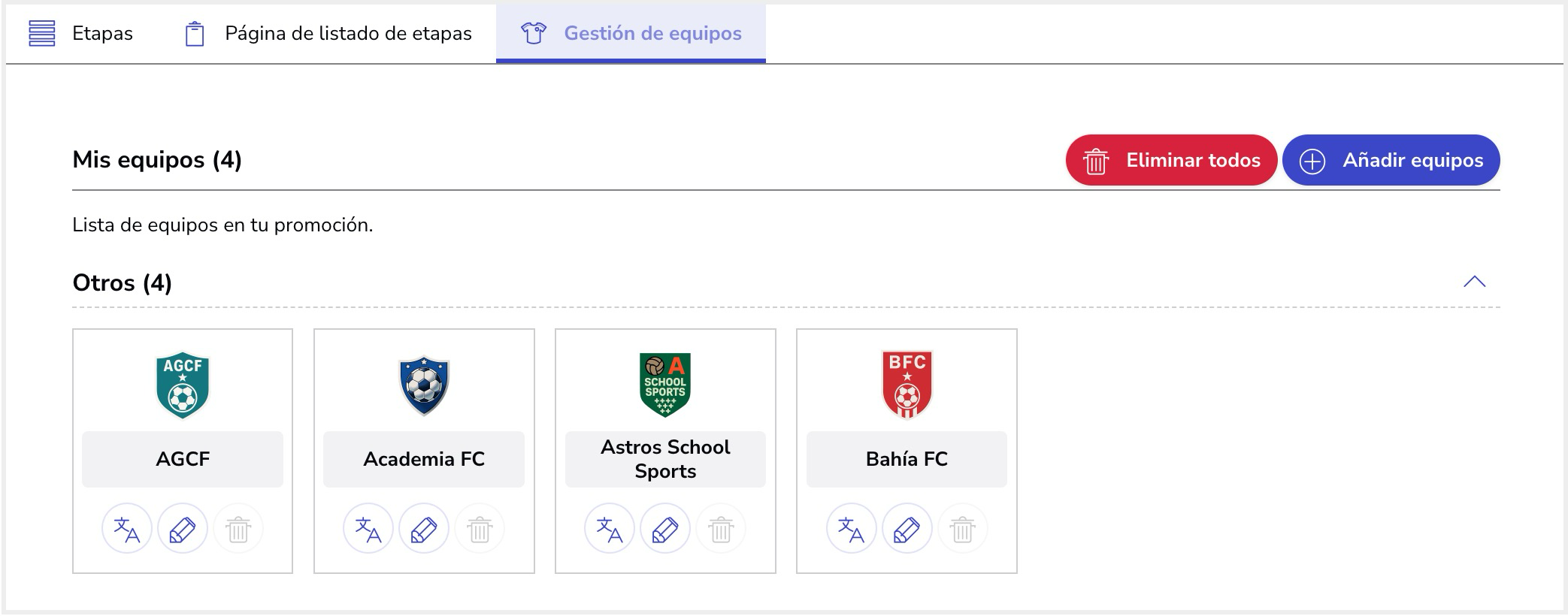The image size is (1568, 616).
Task: Translate Astros School Sports team name
Action: (610, 529)
